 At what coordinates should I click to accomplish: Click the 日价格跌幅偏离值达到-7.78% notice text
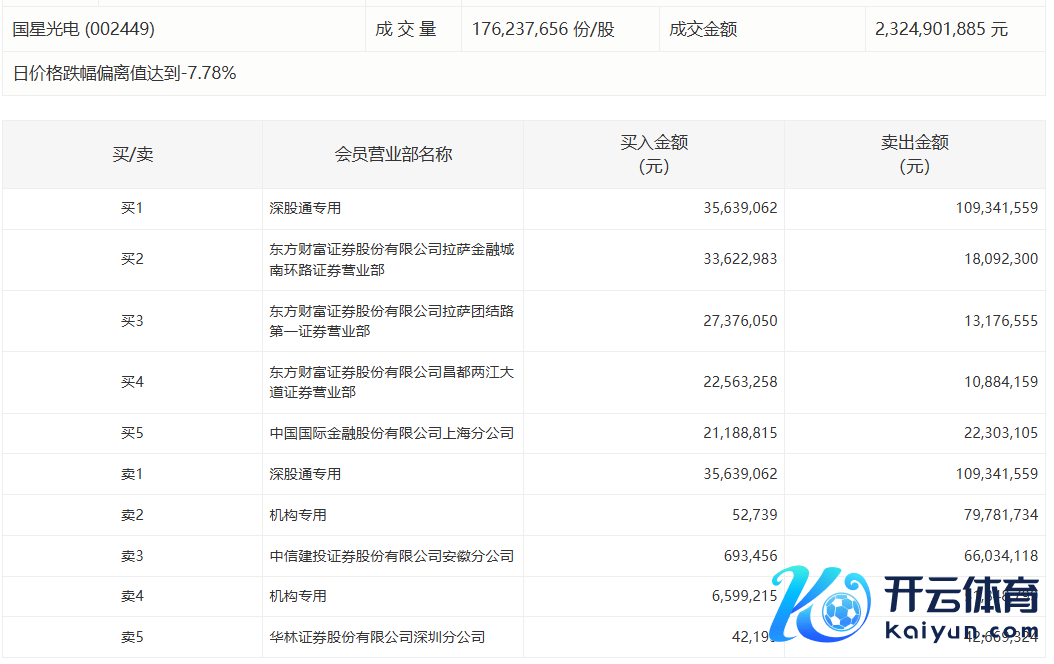125,73
